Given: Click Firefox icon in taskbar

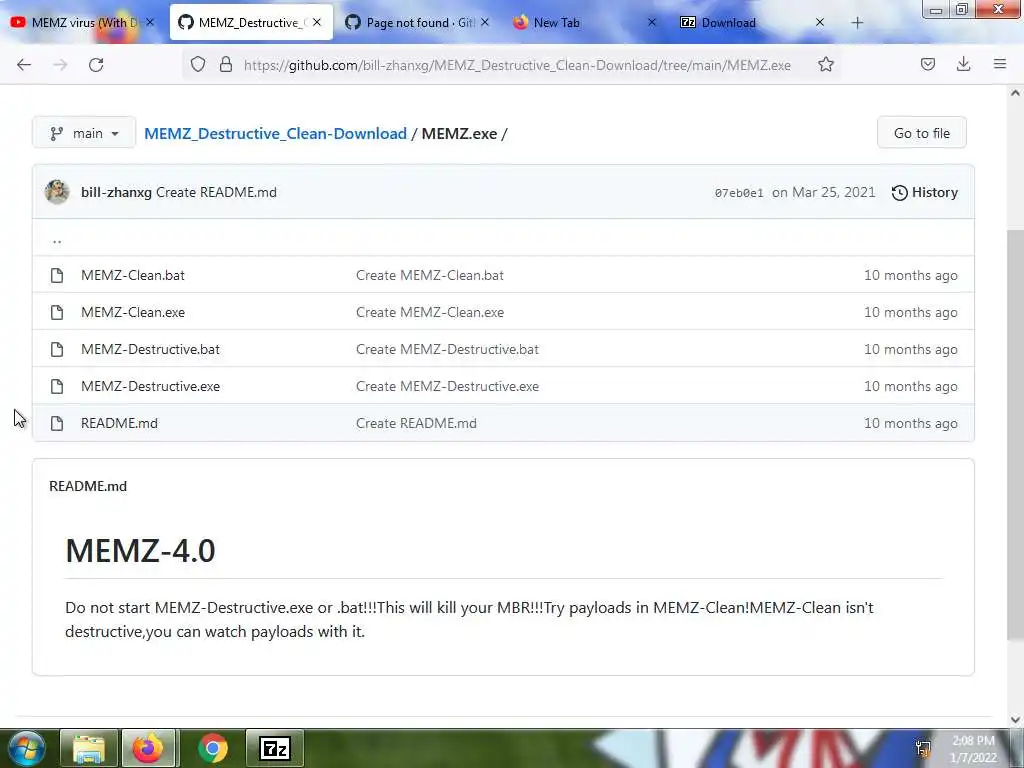Looking at the screenshot, I should pos(148,748).
